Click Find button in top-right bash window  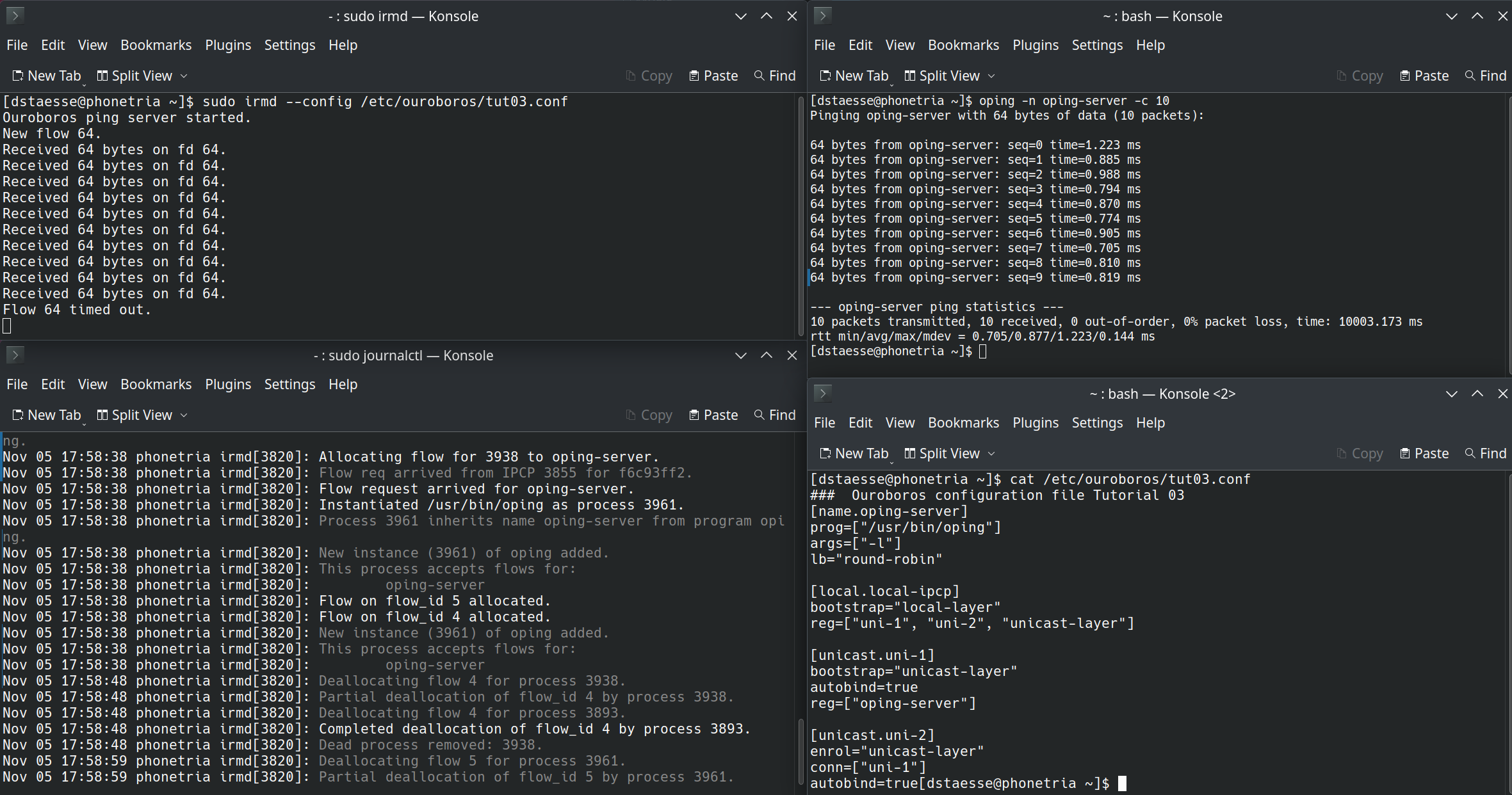1486,76
